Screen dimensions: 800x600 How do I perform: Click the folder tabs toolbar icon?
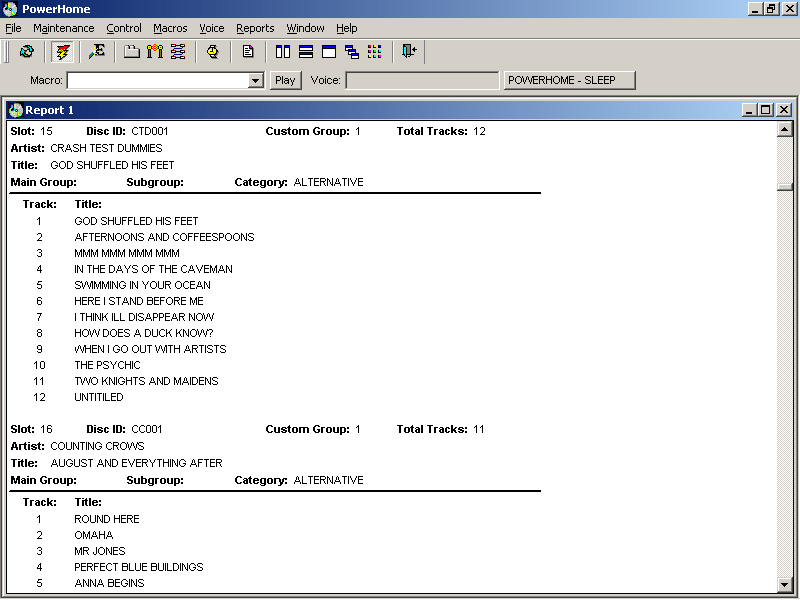click(x=132, y=52)
